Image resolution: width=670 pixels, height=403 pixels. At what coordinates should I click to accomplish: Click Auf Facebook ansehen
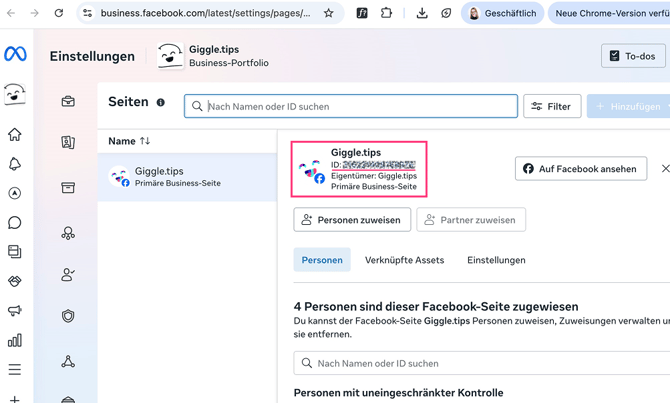point(581,169)
